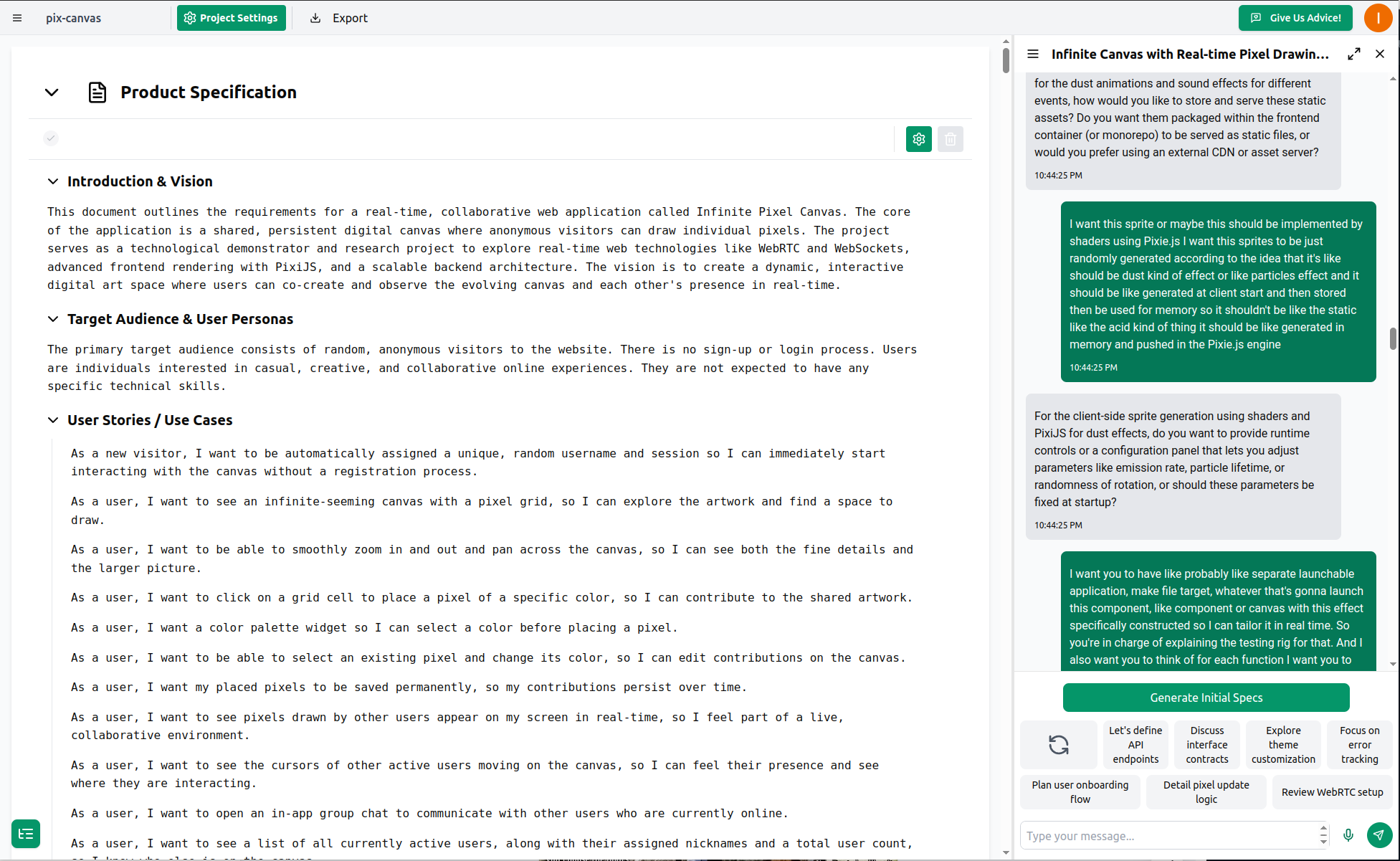The image size is (1400, 861).
Task: Click the message input field
Action: point(1168,836)
